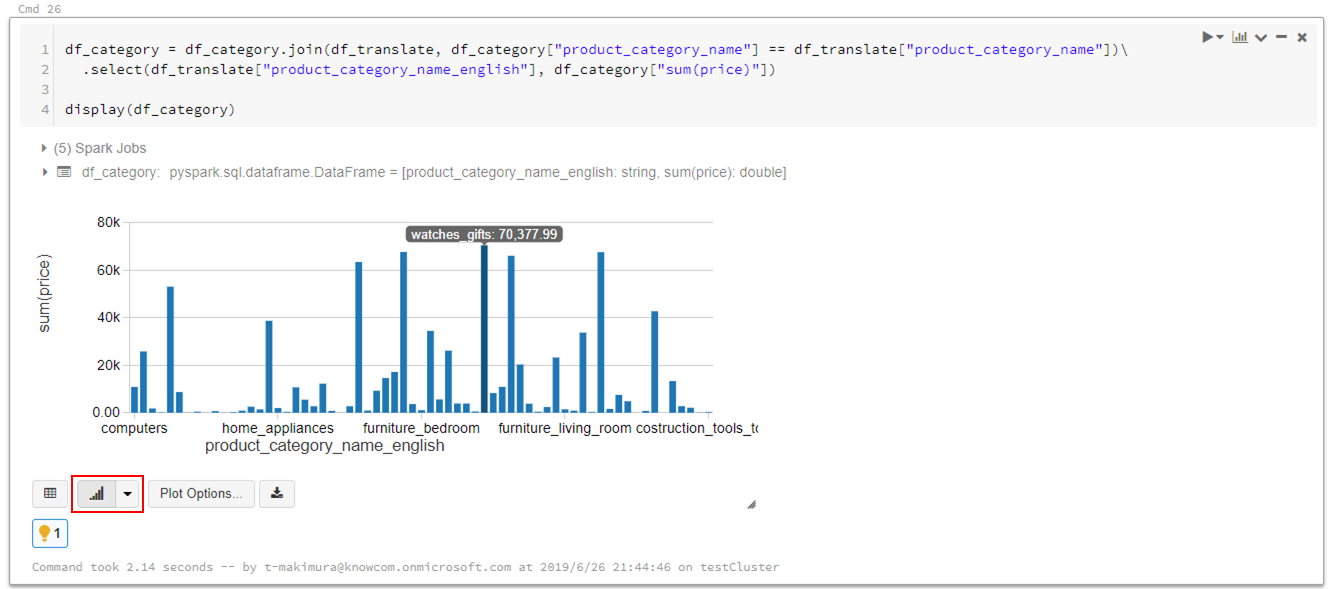Click the tall furniture_living_room bar
Screen dimensions: 1330x589
[601, 332]
